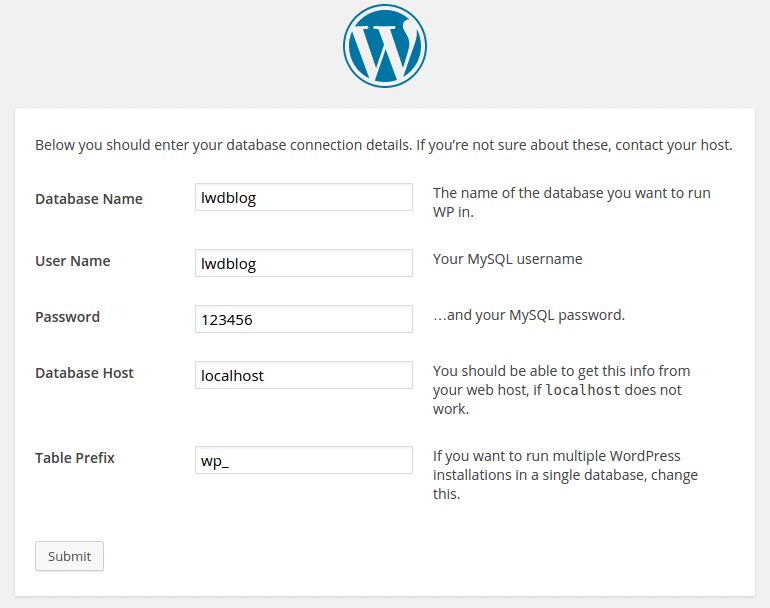This screenshot has height=608, width=770.
Task: Click the "Database Host" label
Action: pyautogui.click(x=85, y=373)
